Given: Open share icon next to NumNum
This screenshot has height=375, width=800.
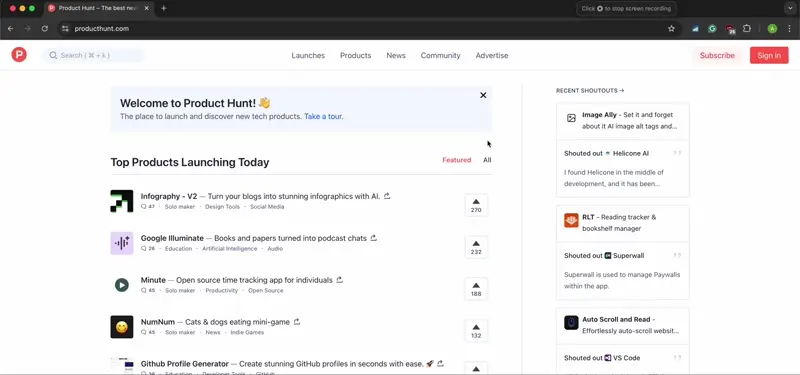Looking at the screenshot, I should pyautogui.click(x=296, y=322).
